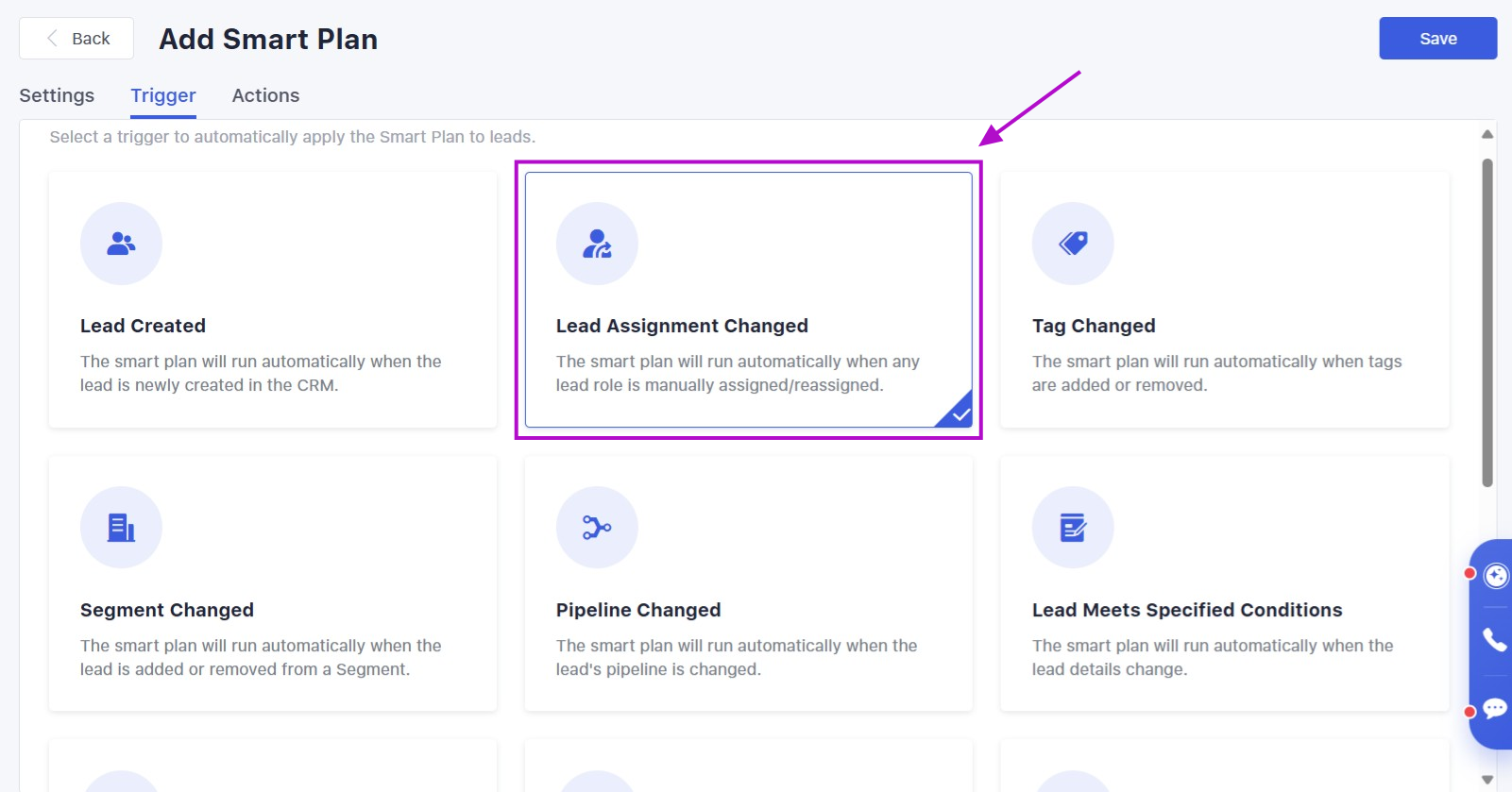Viewport: 1512px width, 792px height.
Task: Click the Lead Meets Specified Conditions icon
Action: tap(1073, 528)
